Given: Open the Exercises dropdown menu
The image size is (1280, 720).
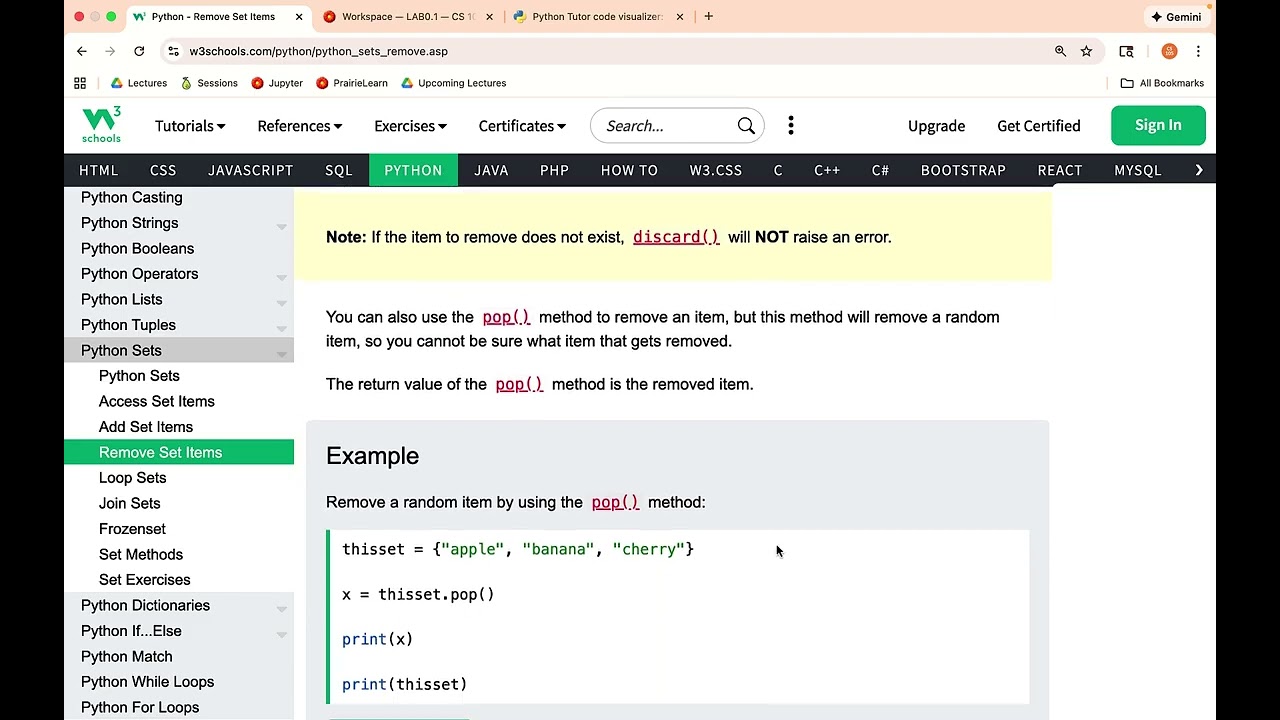Looking at the screenshot, I should (x=410, y=126).
